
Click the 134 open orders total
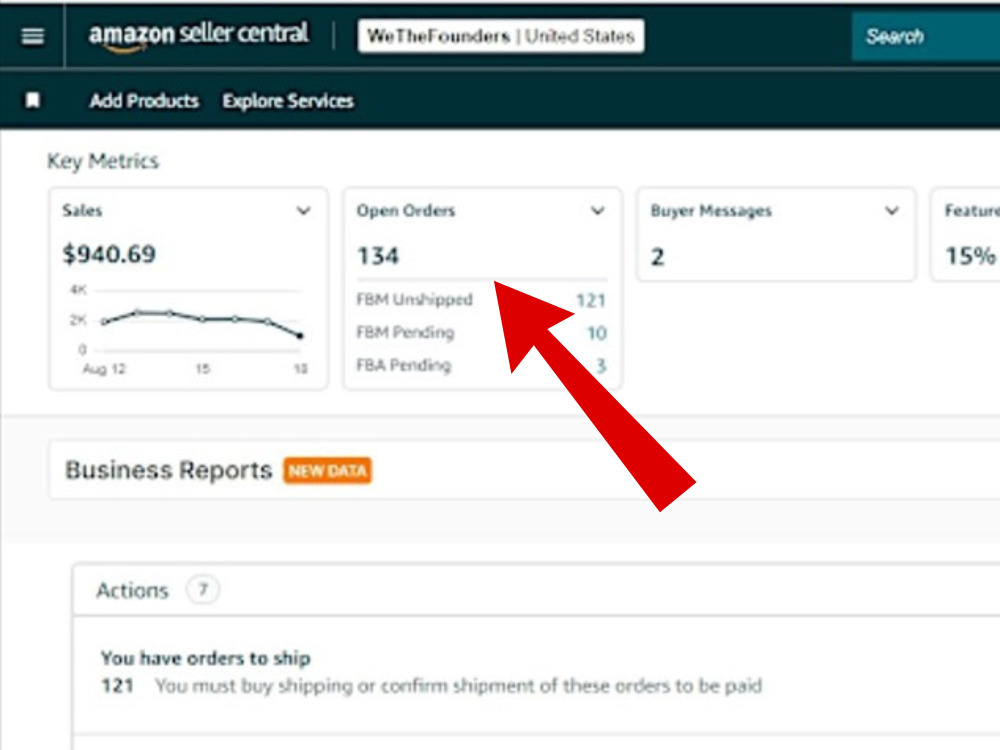coord(378,256)
